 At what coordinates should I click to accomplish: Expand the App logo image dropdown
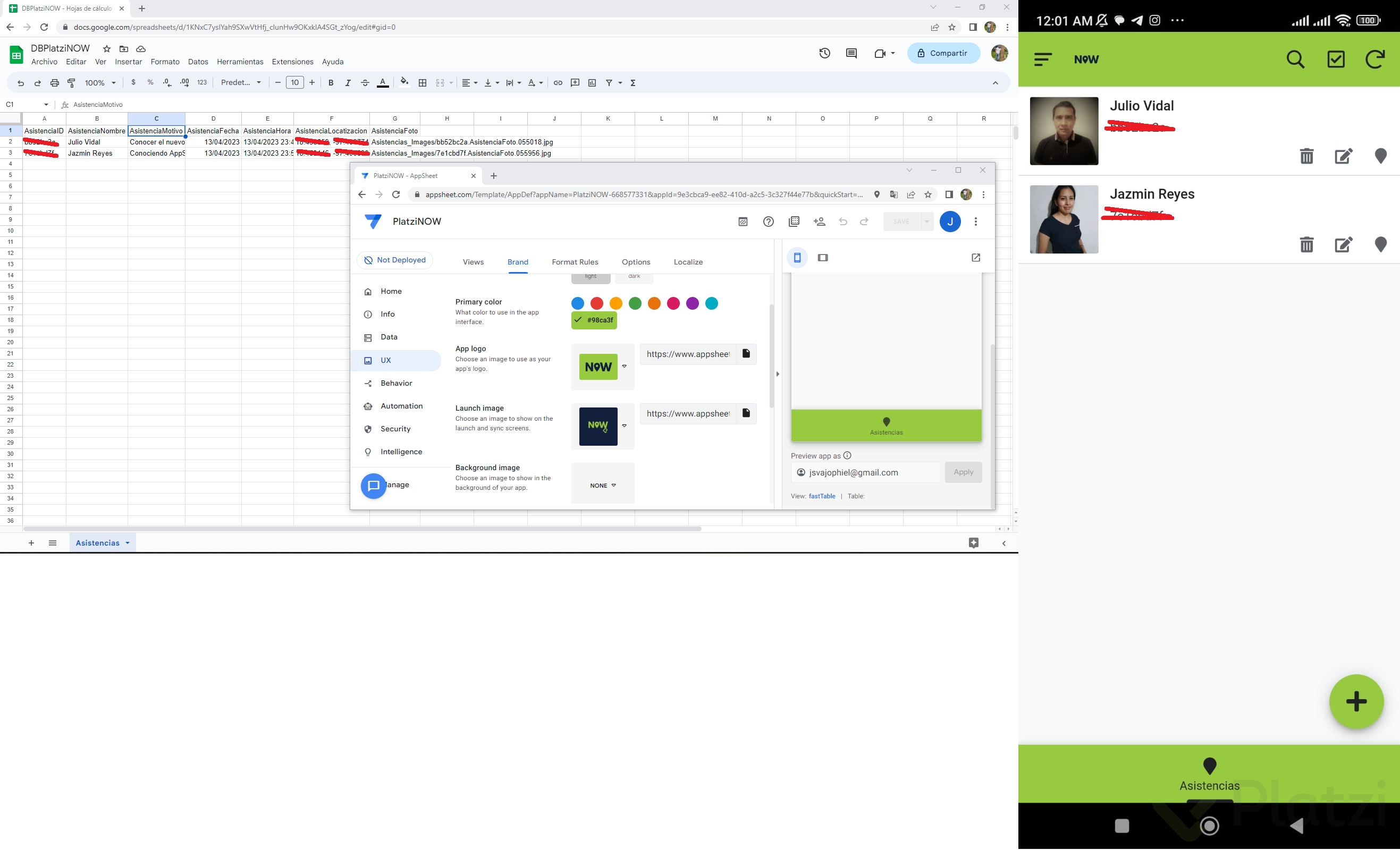point(624,367)
